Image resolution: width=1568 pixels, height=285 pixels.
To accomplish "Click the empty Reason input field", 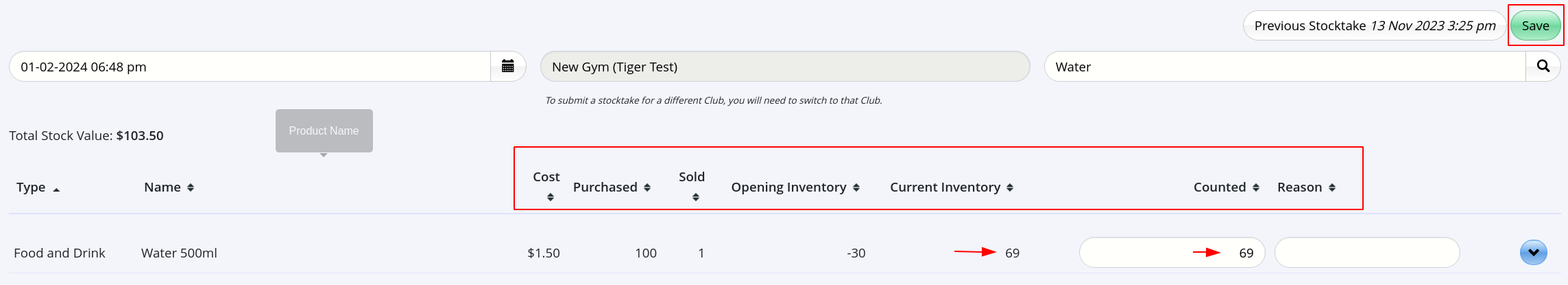I will 1366,253.
